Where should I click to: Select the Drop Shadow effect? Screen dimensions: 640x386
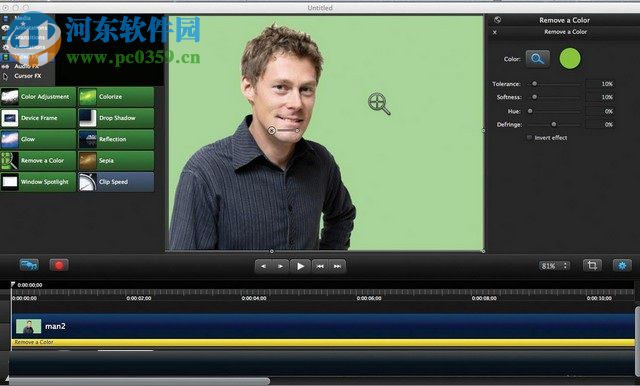[x=116, y=118]
